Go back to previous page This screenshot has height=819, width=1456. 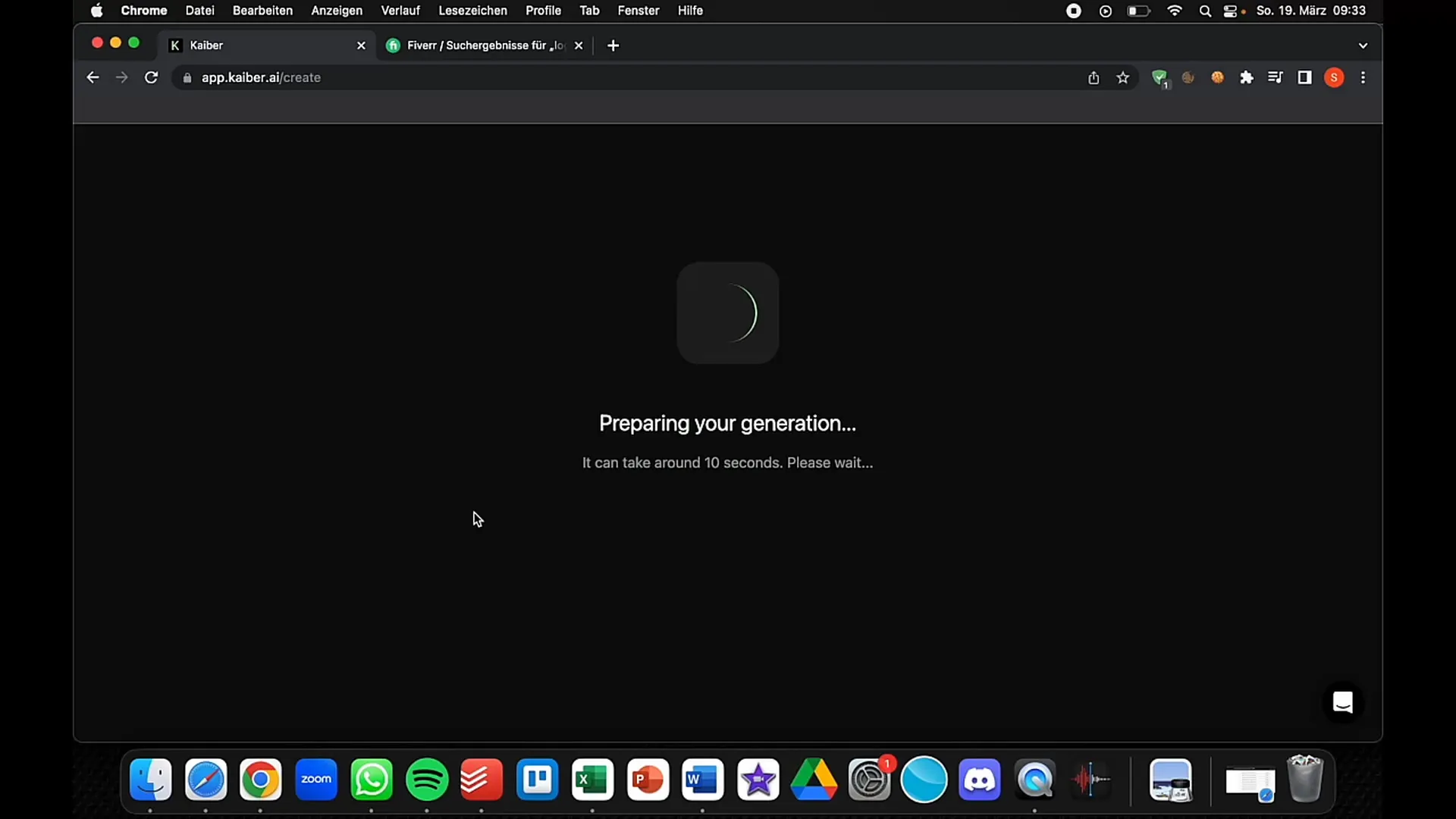tap(93, 77)
